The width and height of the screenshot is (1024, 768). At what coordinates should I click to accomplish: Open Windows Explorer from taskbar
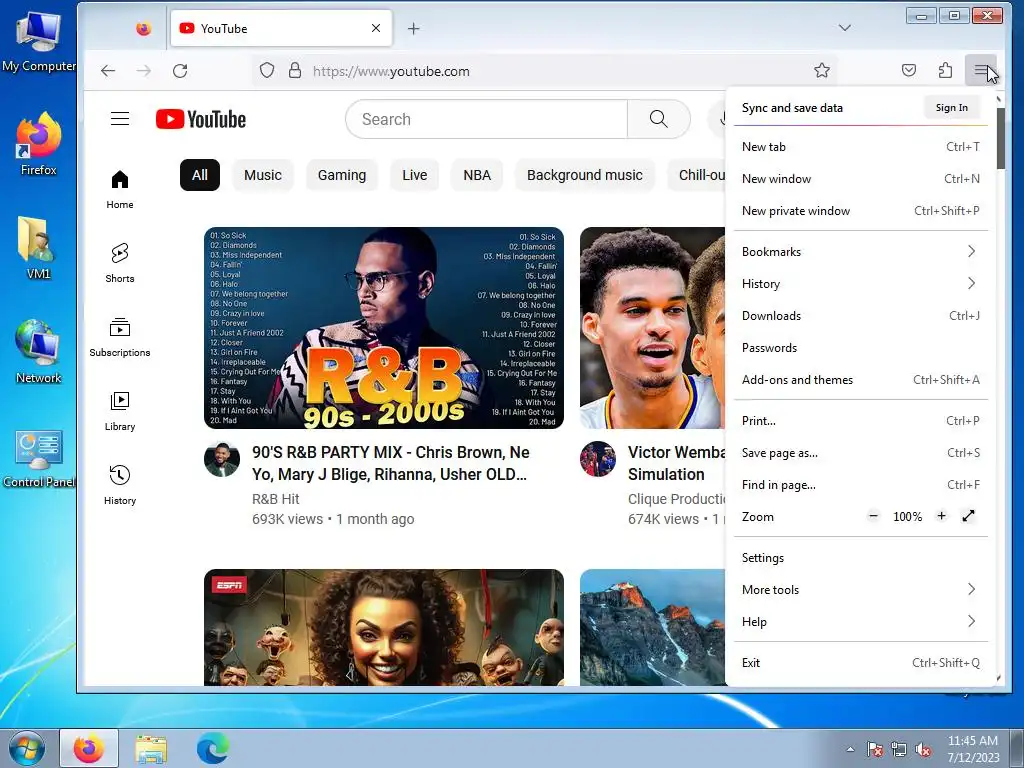151,749
